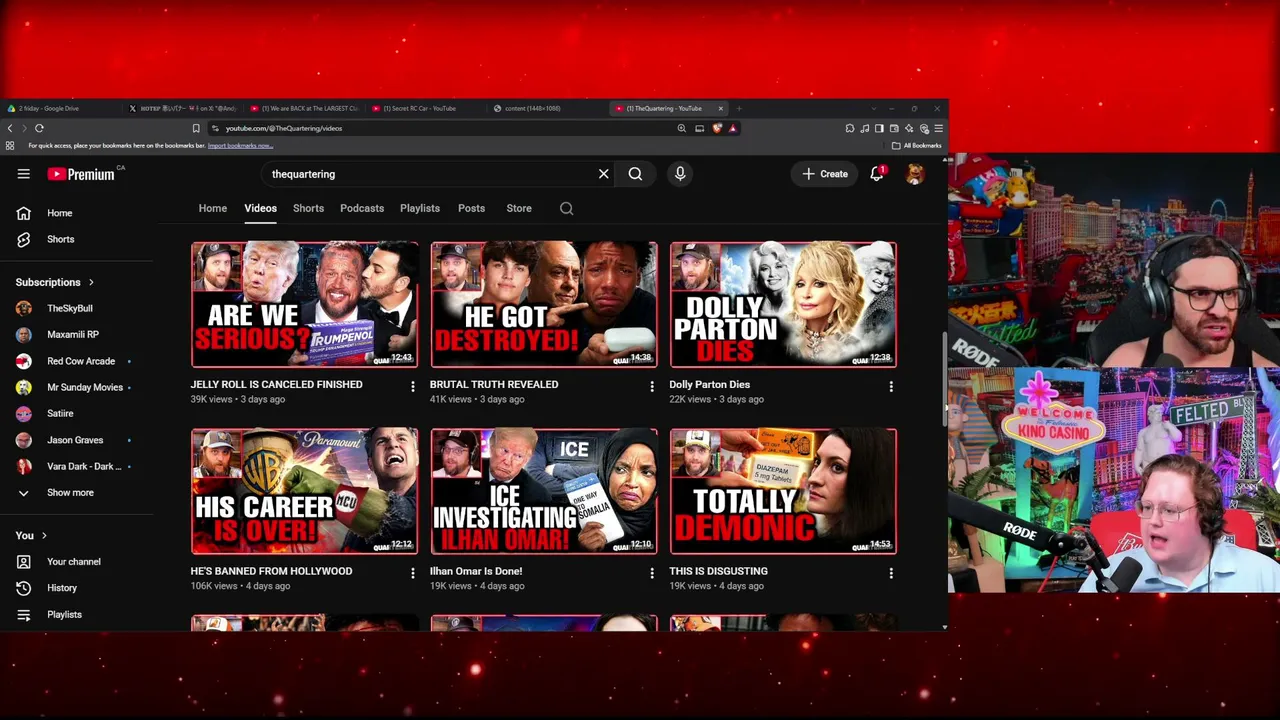Clear the search box with the X

pyautogui.click(x=604, y=174)
